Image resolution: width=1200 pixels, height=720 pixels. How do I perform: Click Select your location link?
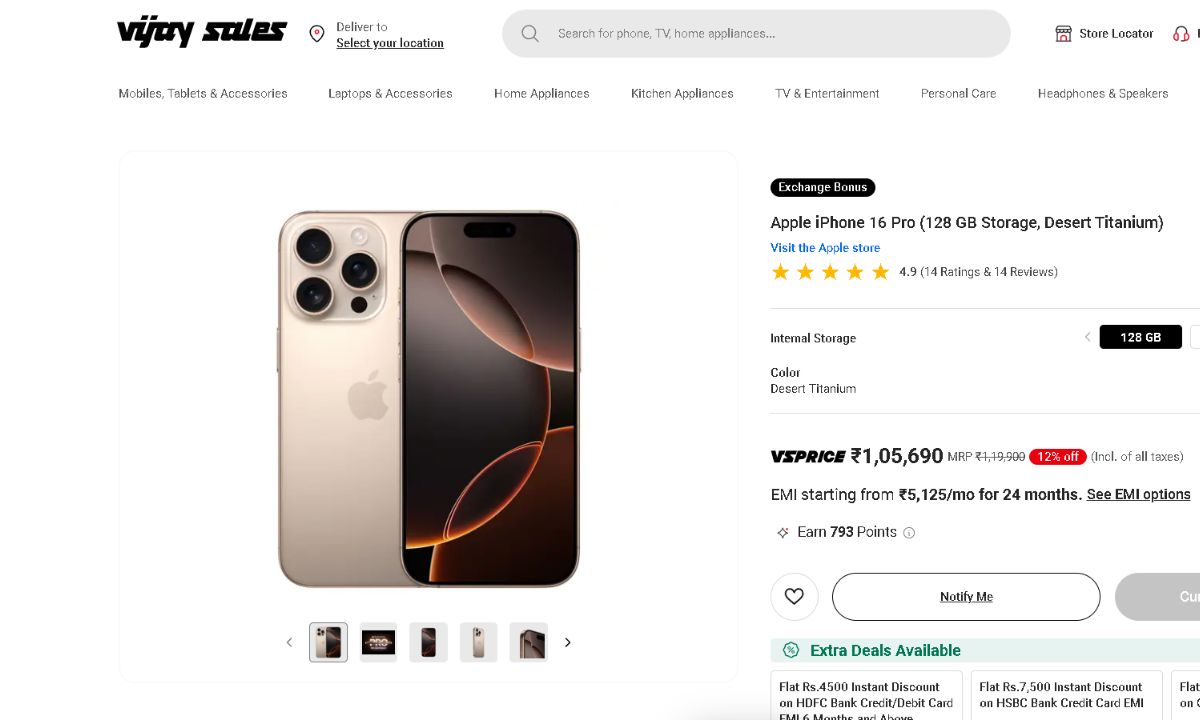pyautogui.click(x=390, y=43)
